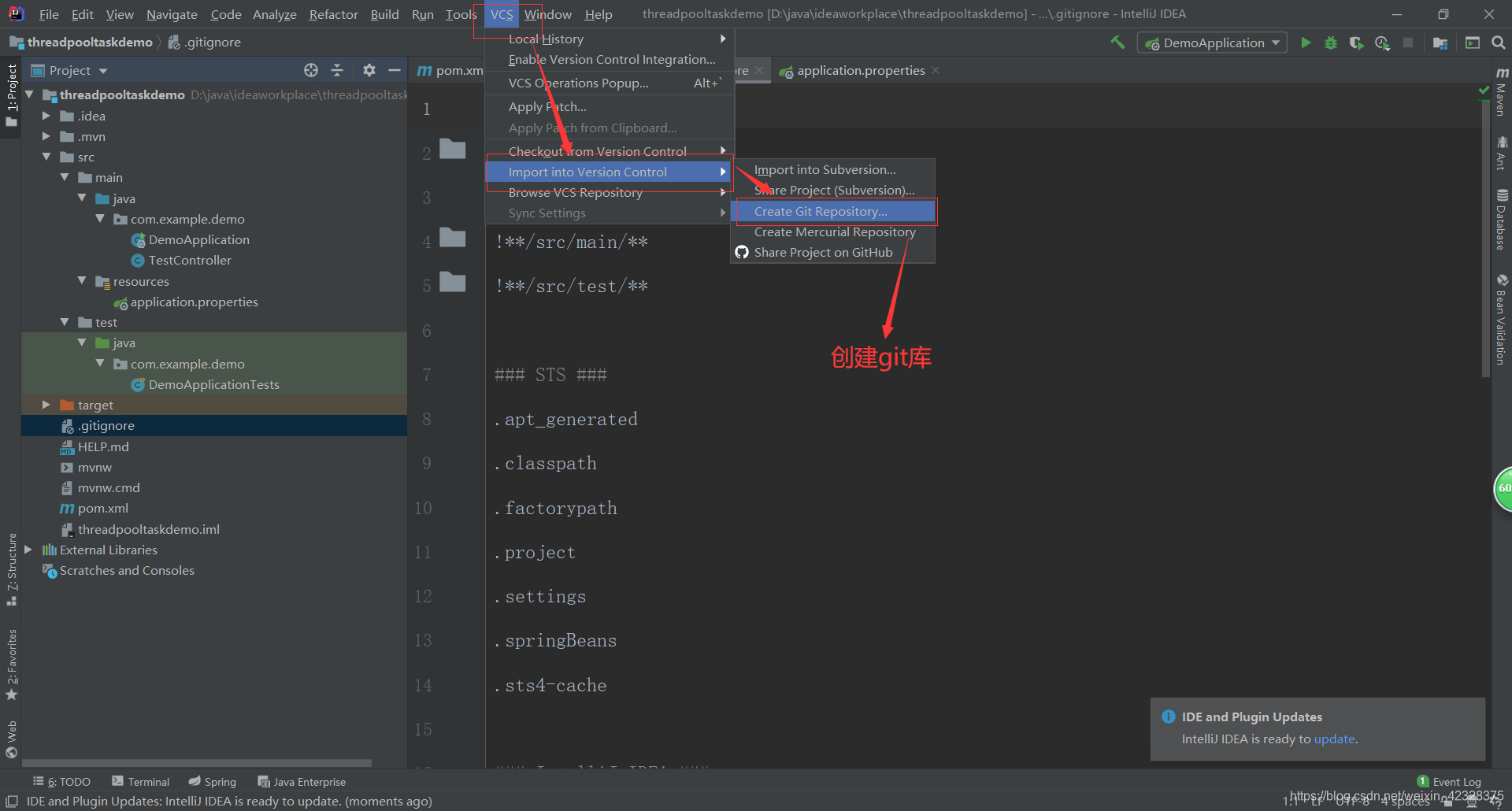Open the Local History submenu
Image resolution: width=1512 pixels, height=811 pixels.
(610, 39)
